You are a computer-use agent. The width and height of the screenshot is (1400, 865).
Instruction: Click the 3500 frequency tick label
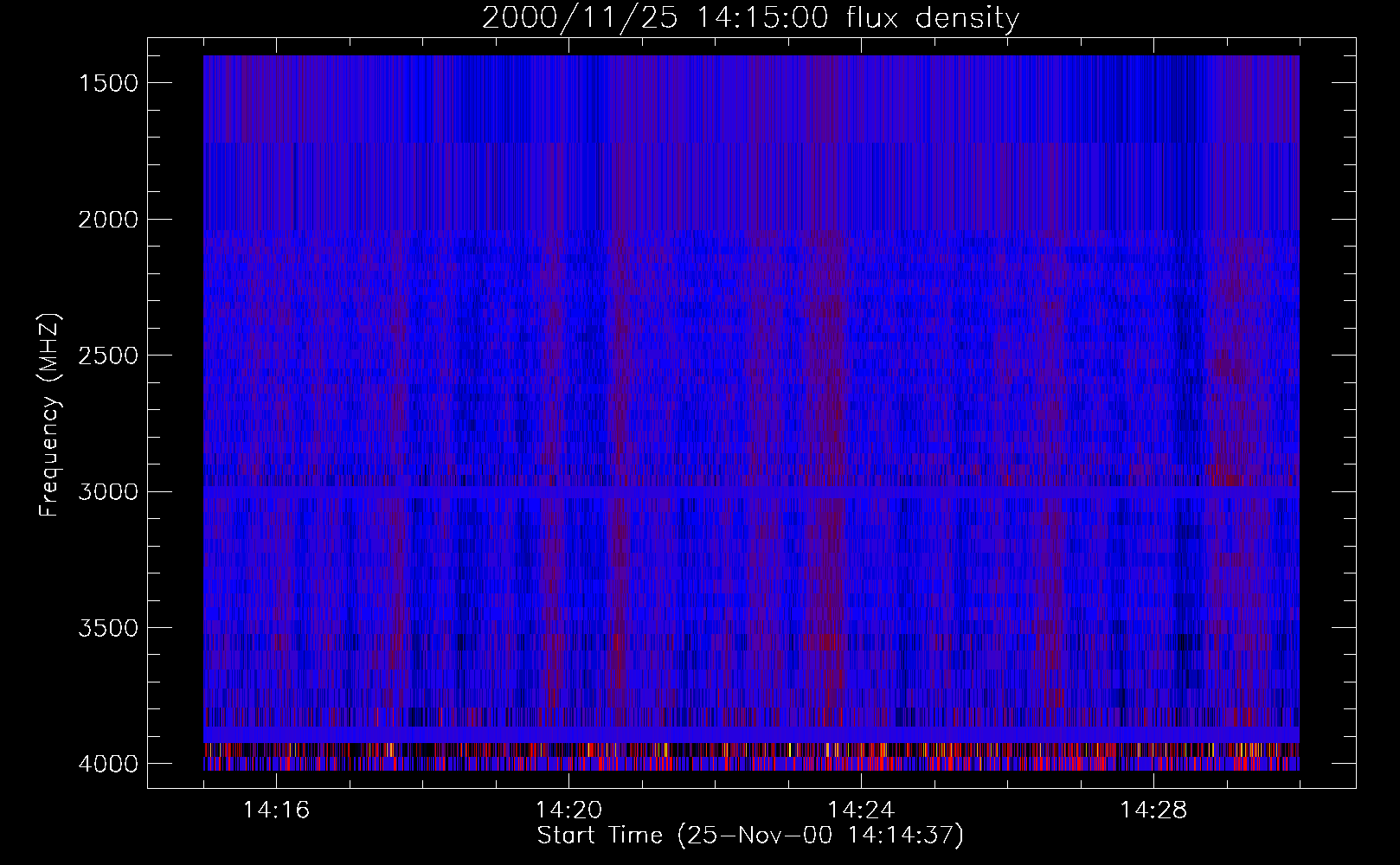(108, 628)
